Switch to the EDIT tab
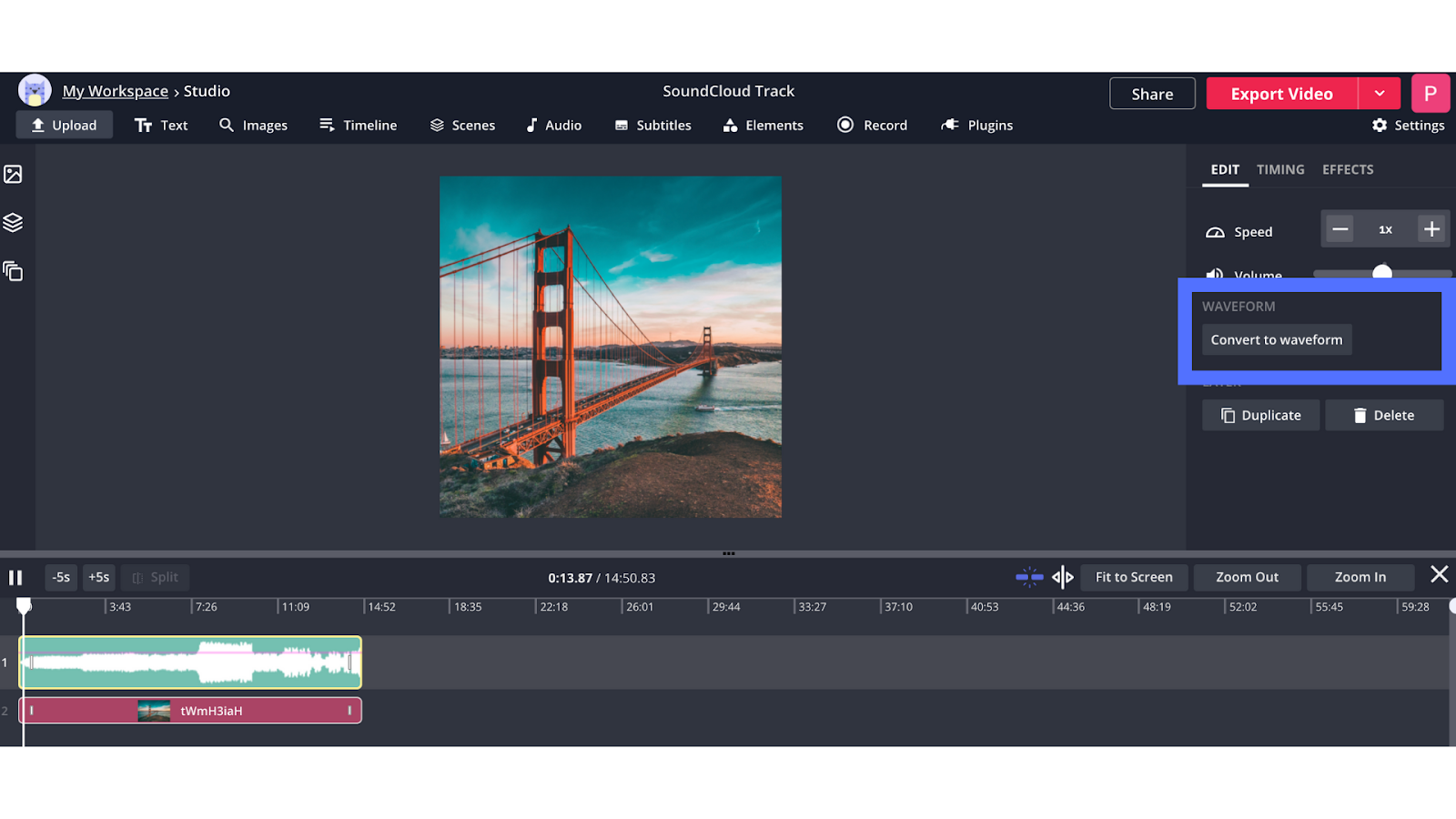1456x819 pixels. point(1225,169)
